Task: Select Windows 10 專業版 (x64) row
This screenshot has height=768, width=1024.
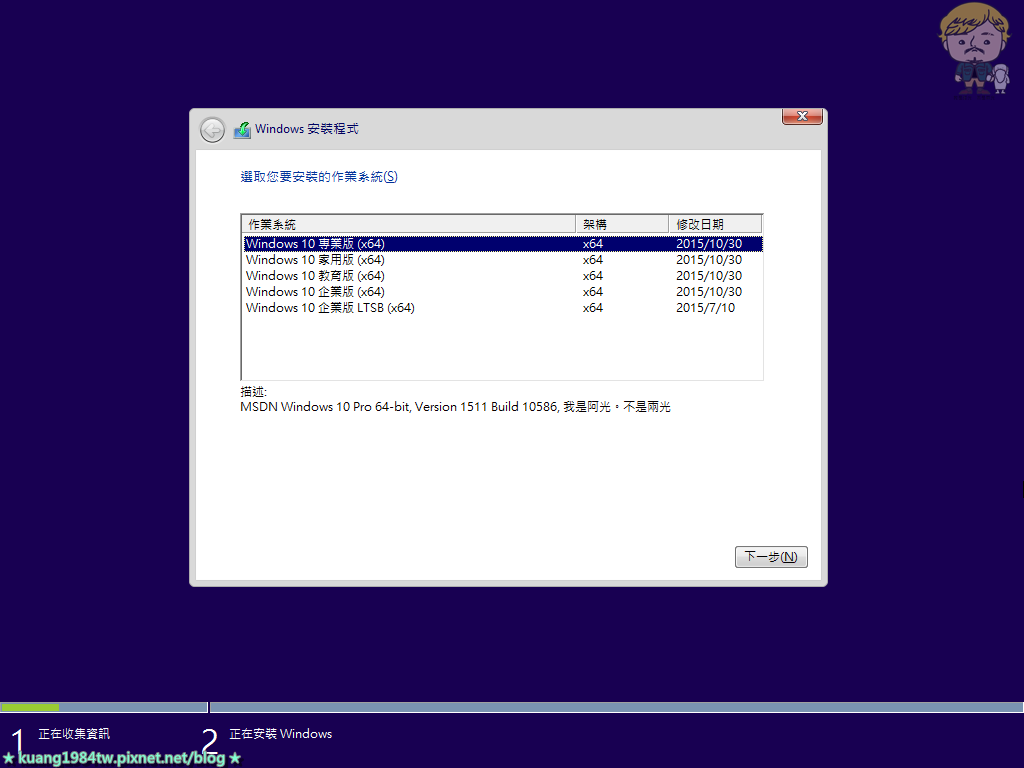Action: click(x=502, y=244)
